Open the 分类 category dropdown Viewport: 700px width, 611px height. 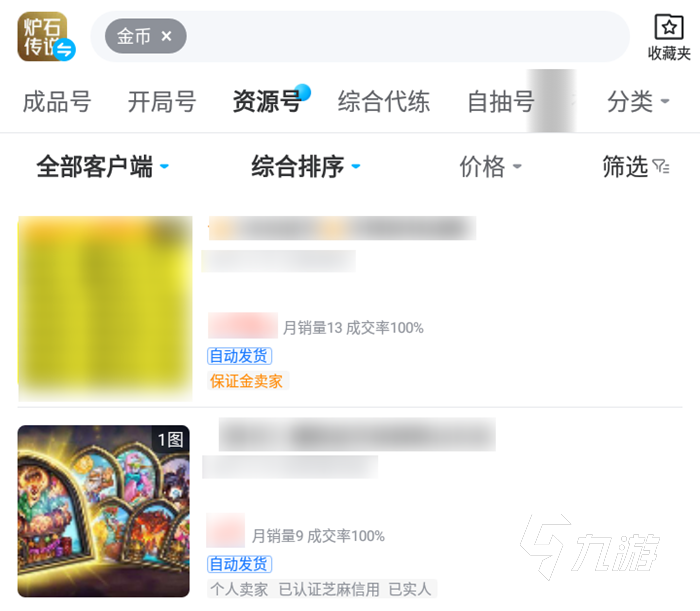(x=638, y=101)
